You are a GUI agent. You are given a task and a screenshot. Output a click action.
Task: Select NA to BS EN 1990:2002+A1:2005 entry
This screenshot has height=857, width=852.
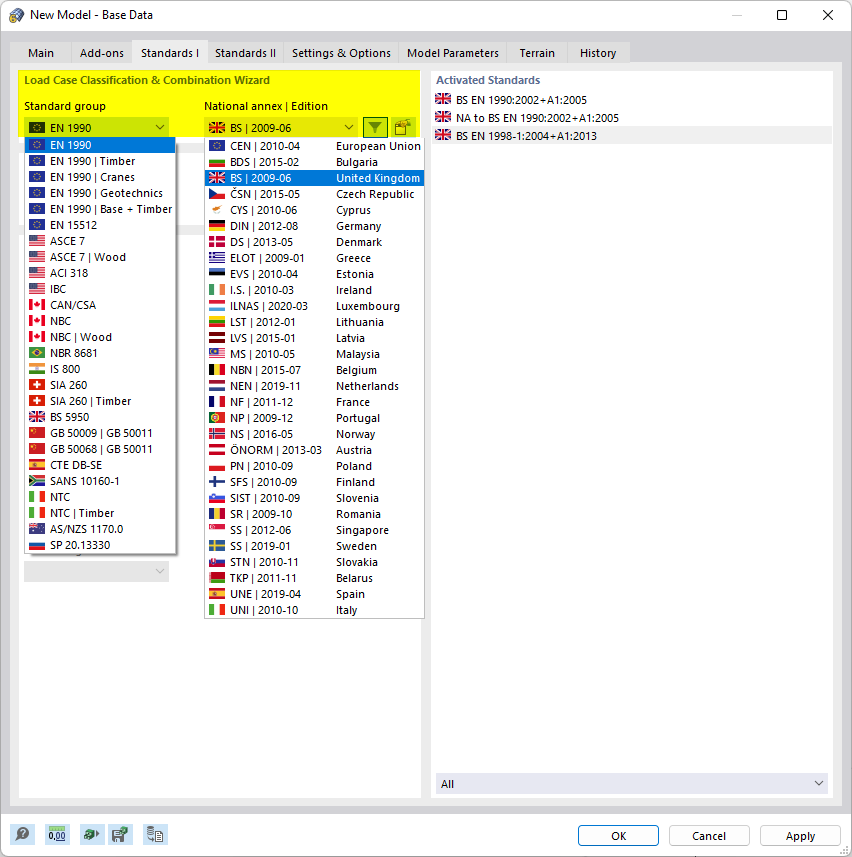tap(632, 118)
